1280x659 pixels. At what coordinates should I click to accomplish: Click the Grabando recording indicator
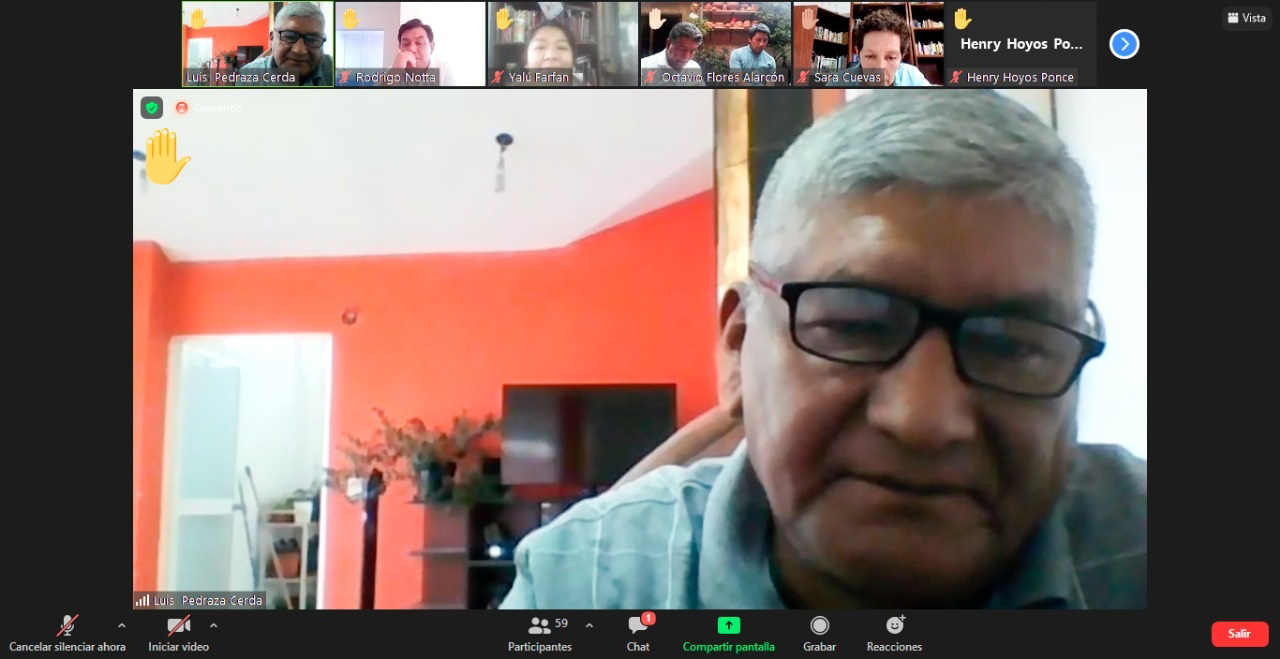click(209, 108)
